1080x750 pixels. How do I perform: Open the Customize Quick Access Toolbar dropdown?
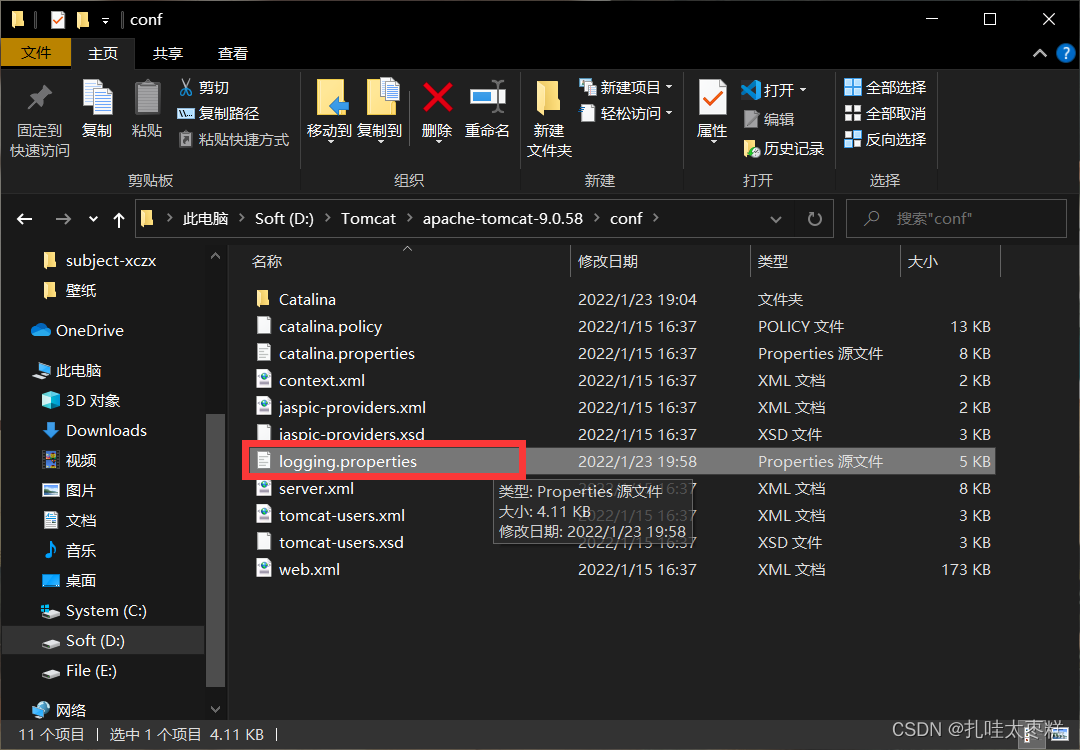(105, 21)
